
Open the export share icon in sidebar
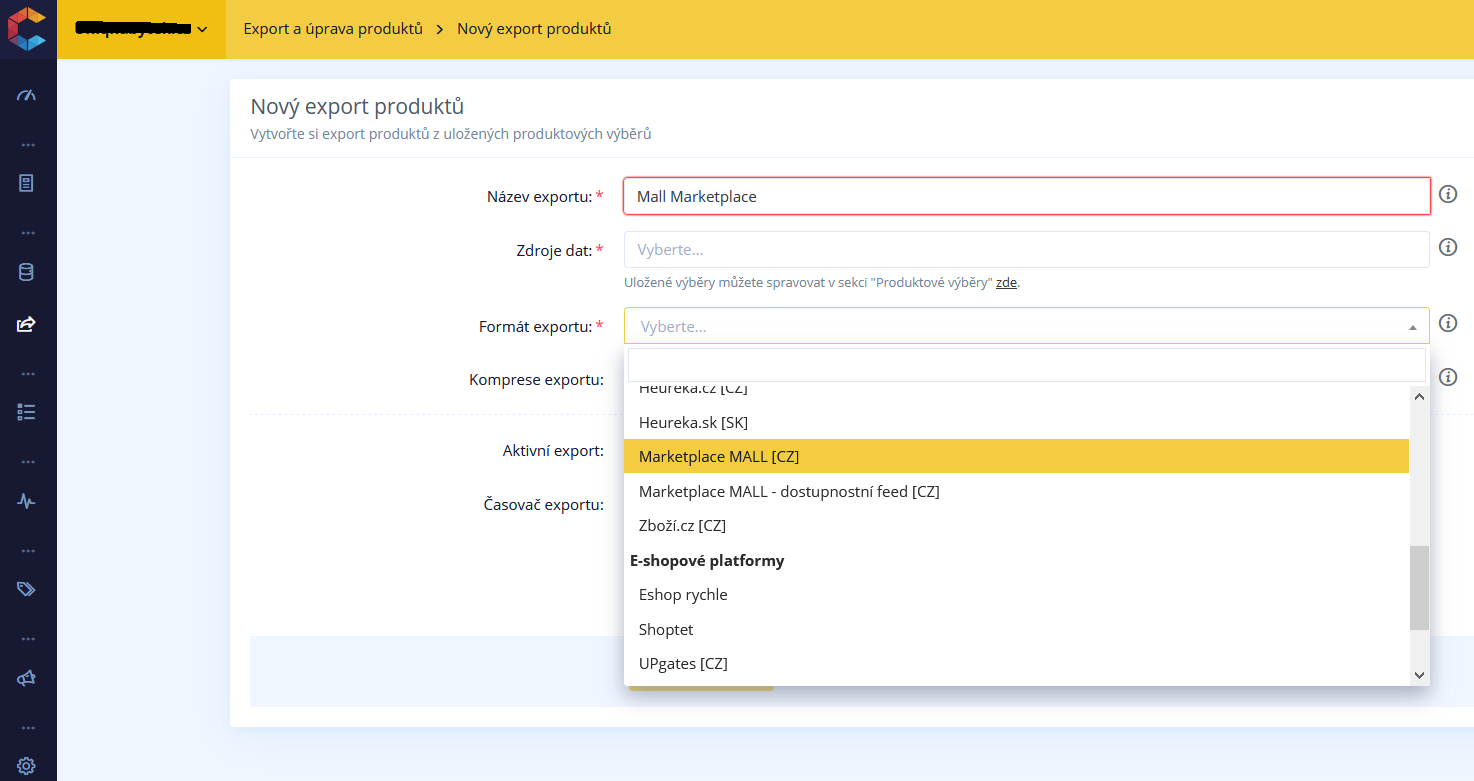pyautogui.click(x=27, y=324)
